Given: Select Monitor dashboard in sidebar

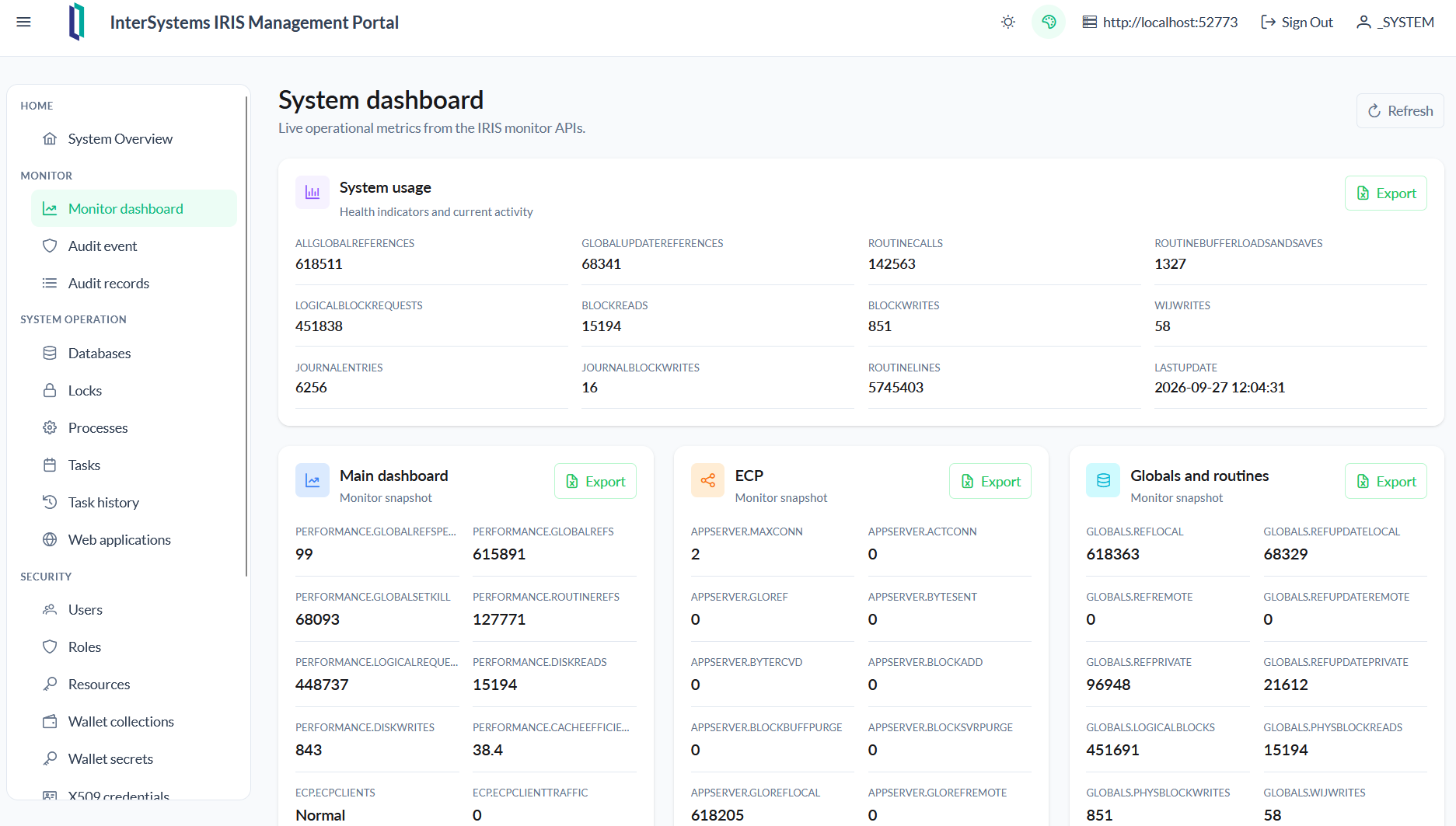Looking at the screenshot, I should tap(134, 208).
